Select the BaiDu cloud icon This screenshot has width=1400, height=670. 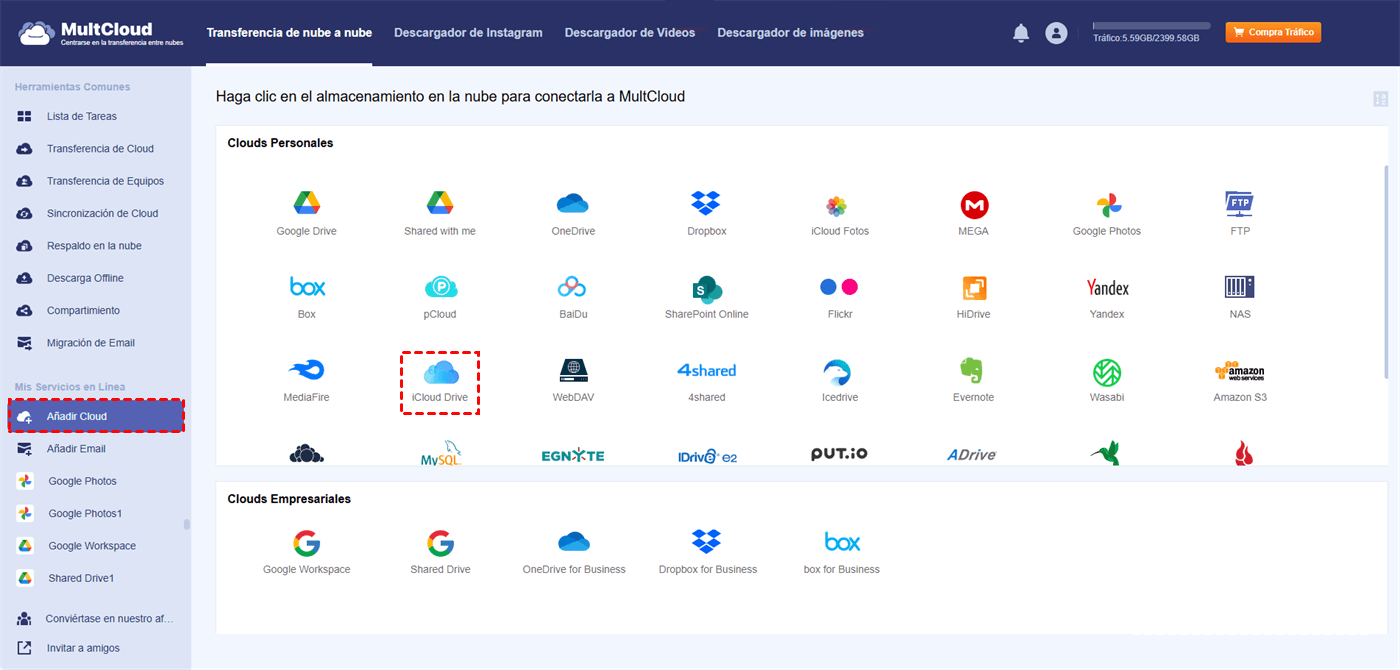[573, 287]
